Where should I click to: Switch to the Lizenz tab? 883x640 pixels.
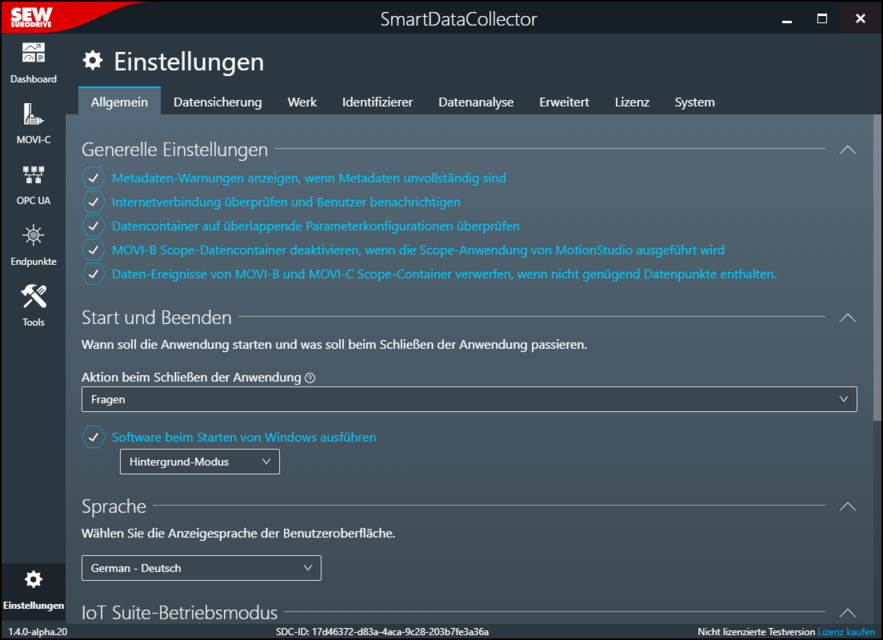[x=631, y=102]
